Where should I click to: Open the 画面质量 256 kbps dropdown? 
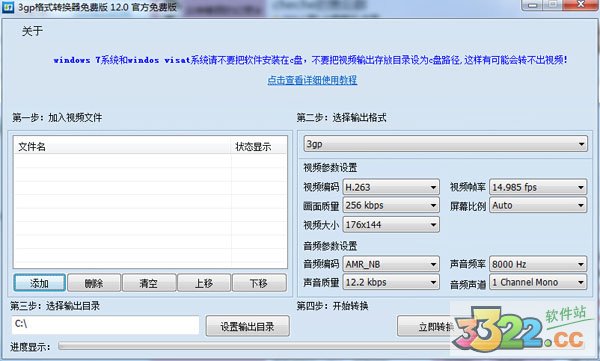[391, 205]
